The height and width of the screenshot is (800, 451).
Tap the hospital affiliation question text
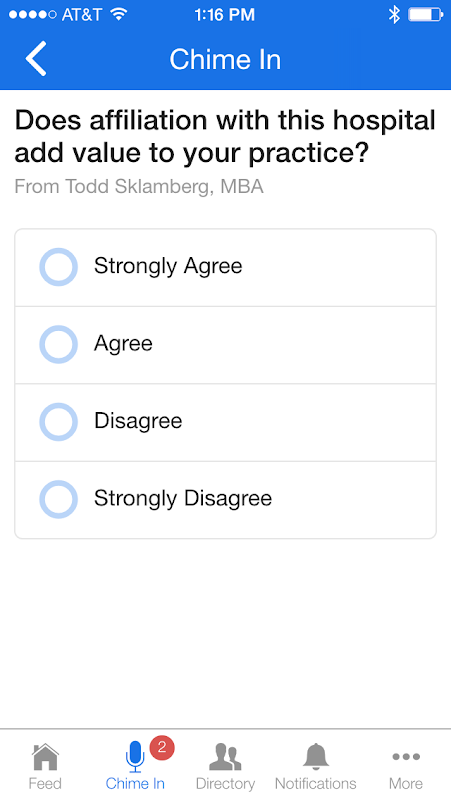click(225, 137)
